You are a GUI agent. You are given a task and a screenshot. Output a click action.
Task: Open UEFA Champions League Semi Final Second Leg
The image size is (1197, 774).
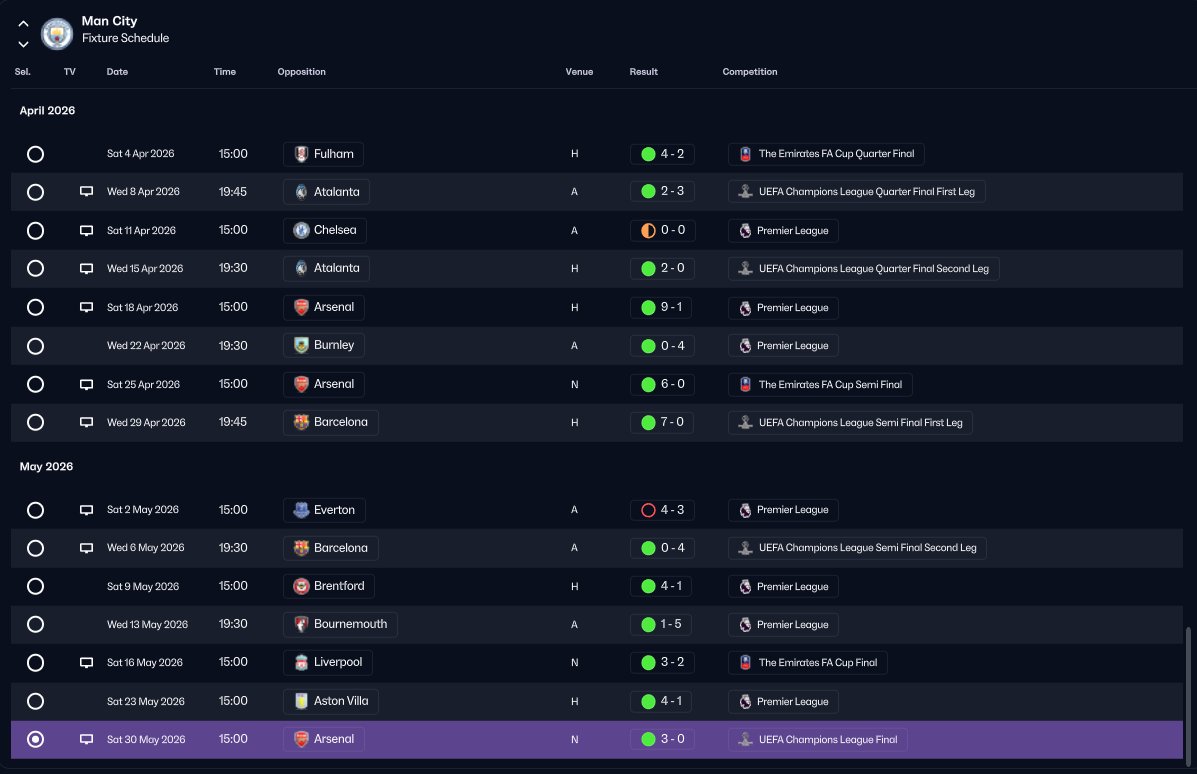click(x=857, y=548)
